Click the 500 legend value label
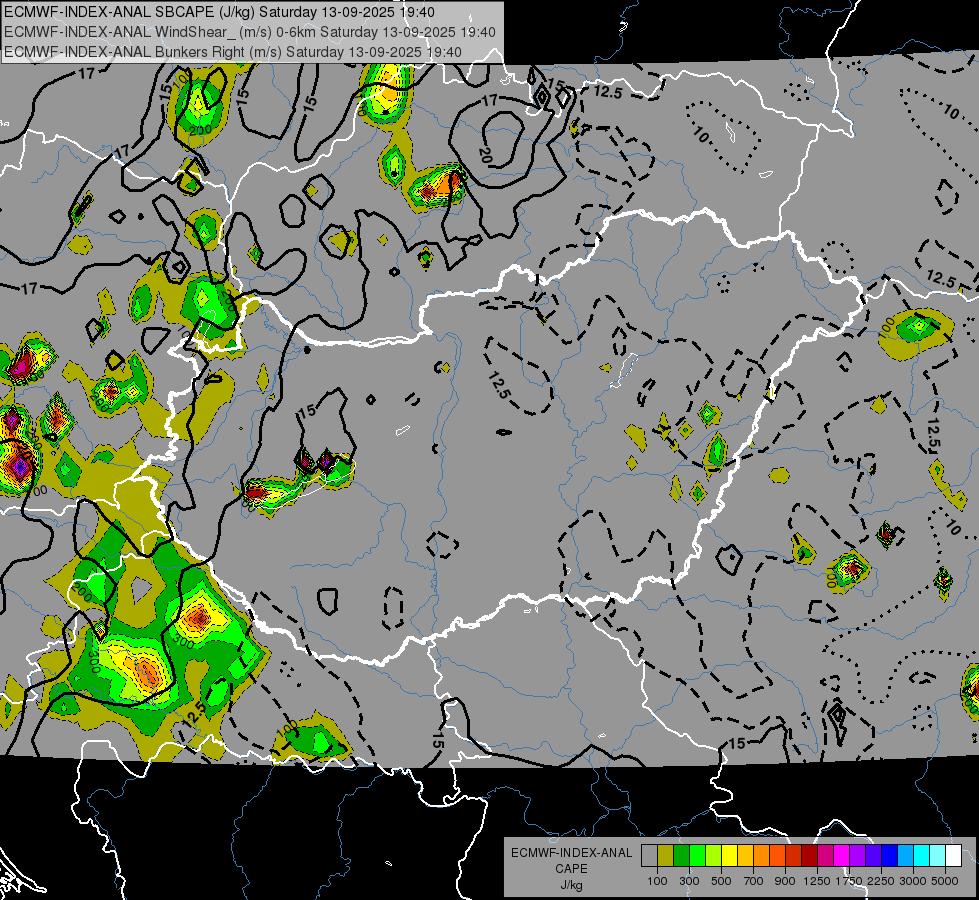 point(721,881)
